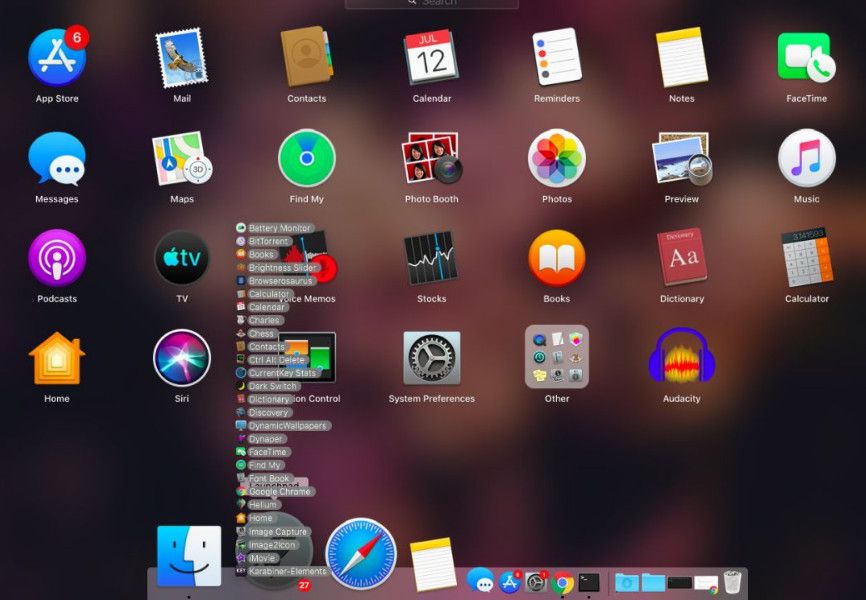Select Battery Monitor in the app list
The image size is (866, 600).
tap(279, 228)
